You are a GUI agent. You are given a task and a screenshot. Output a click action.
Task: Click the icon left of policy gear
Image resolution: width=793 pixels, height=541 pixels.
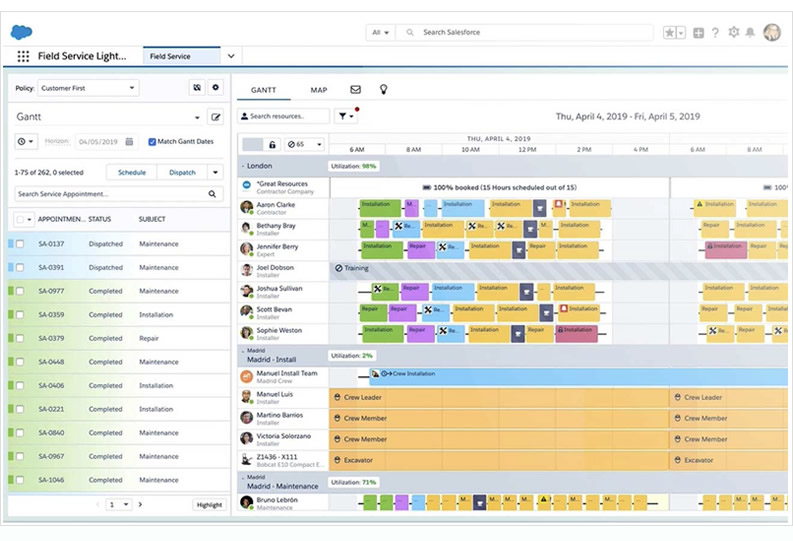coord(197,87)
